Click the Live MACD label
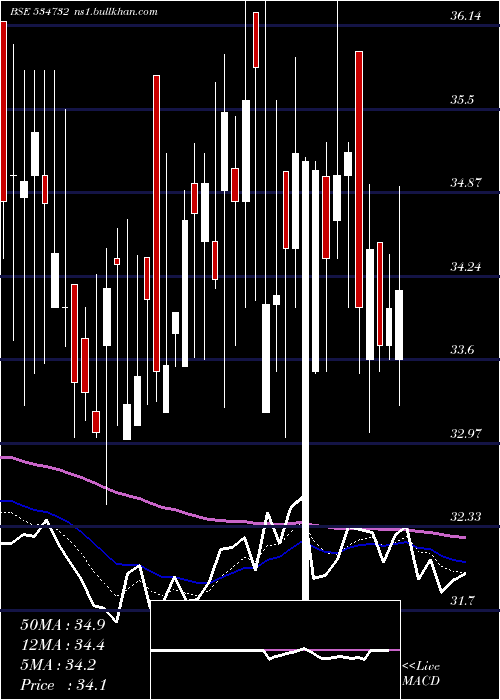Image resolution: width=500 pixels, height=700 pixels. [421, 674]
